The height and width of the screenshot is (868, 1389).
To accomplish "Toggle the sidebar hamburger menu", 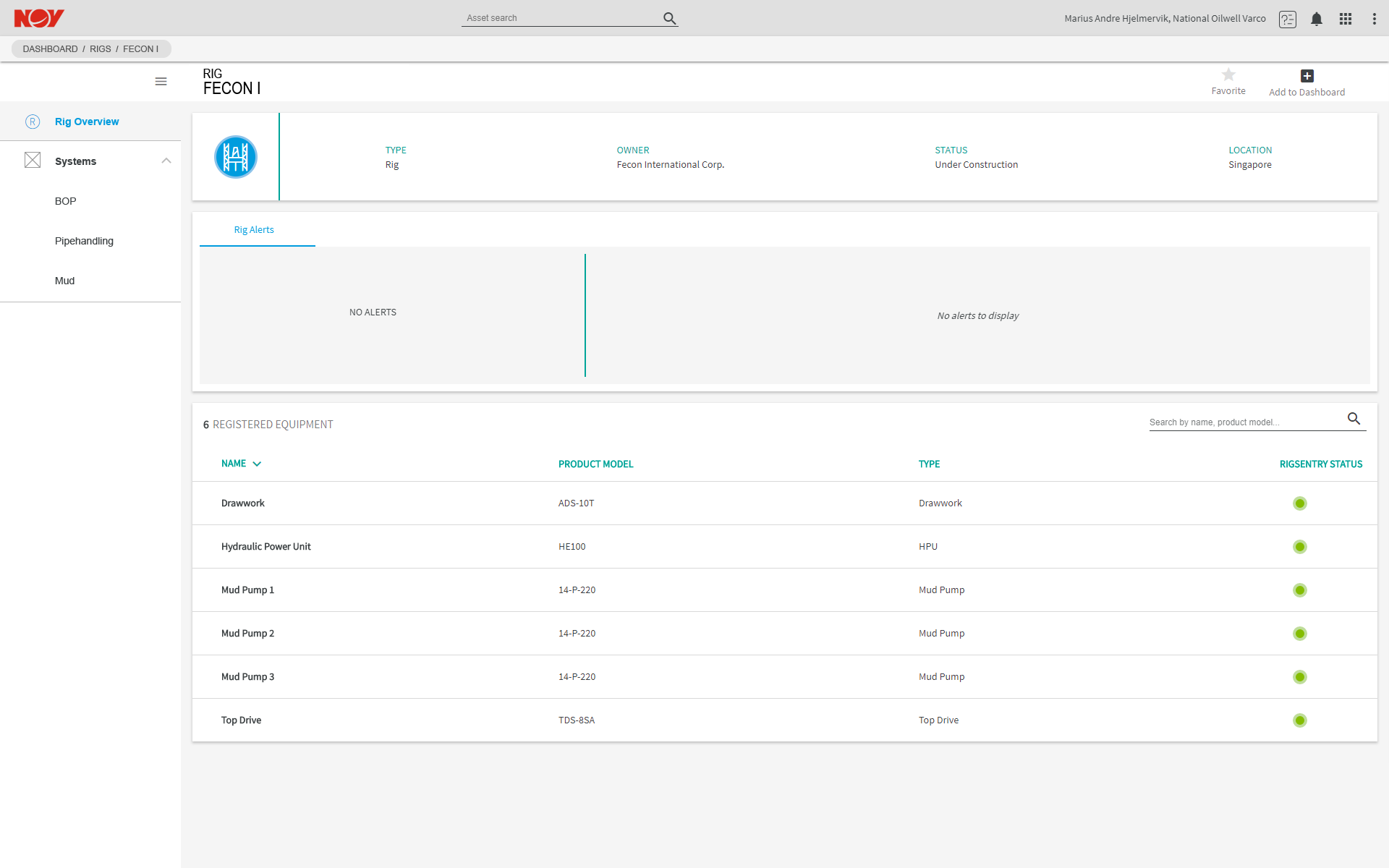I will coord(161,82).
